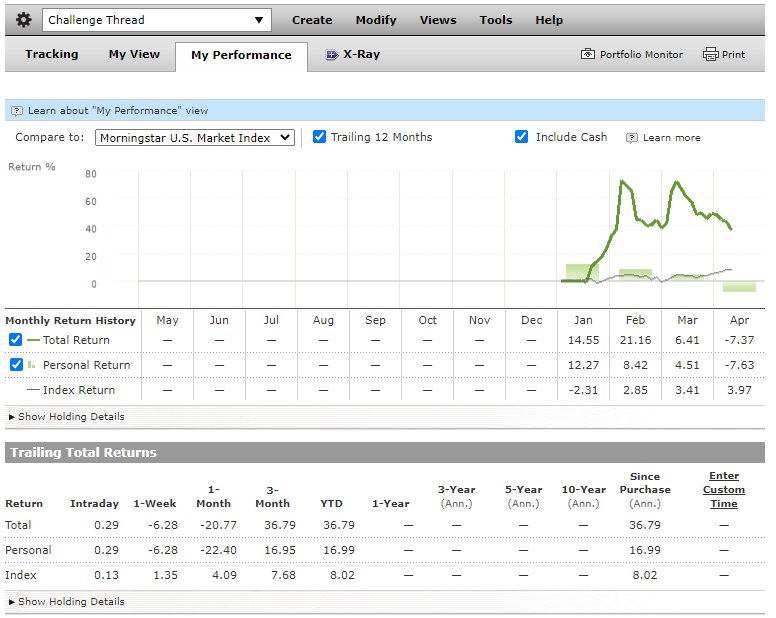Click the May month column header

click(167, 321)
